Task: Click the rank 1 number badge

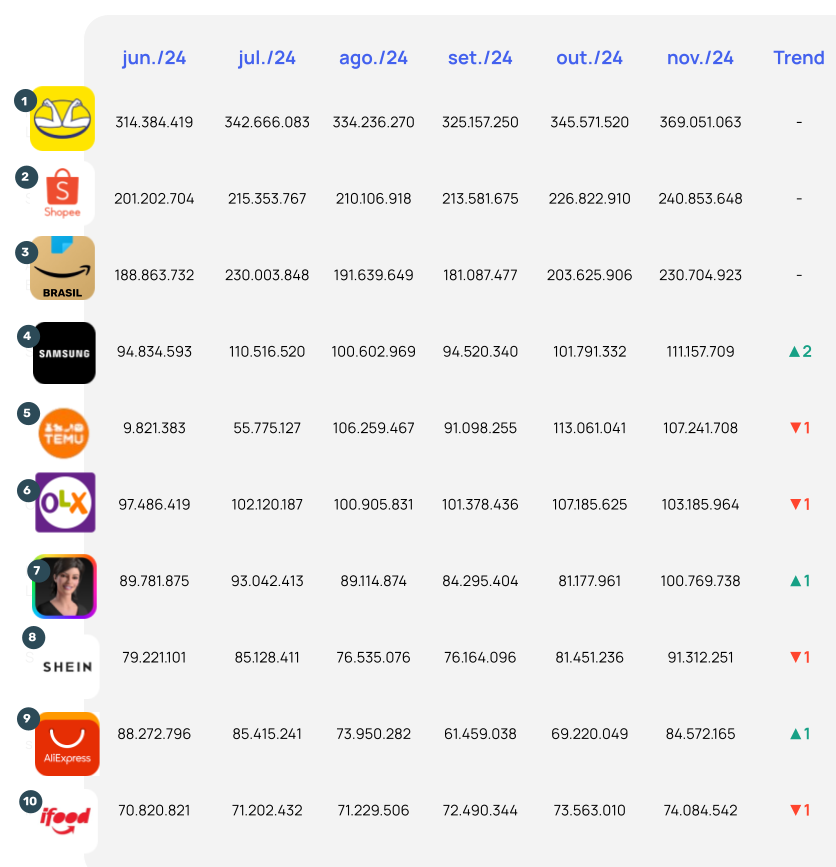Action: point(24,100)
